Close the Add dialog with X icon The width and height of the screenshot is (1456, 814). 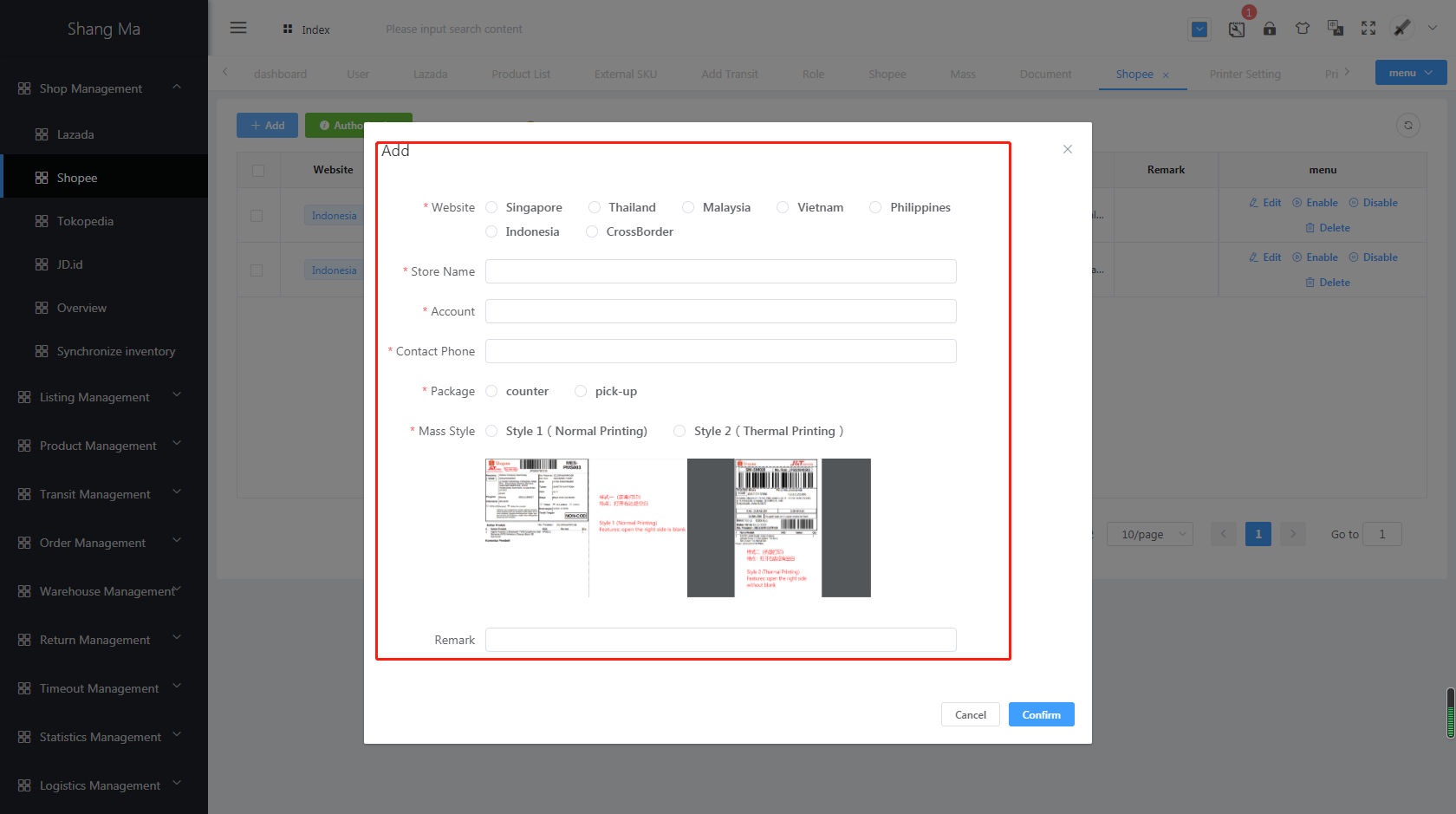[1068, 149]
